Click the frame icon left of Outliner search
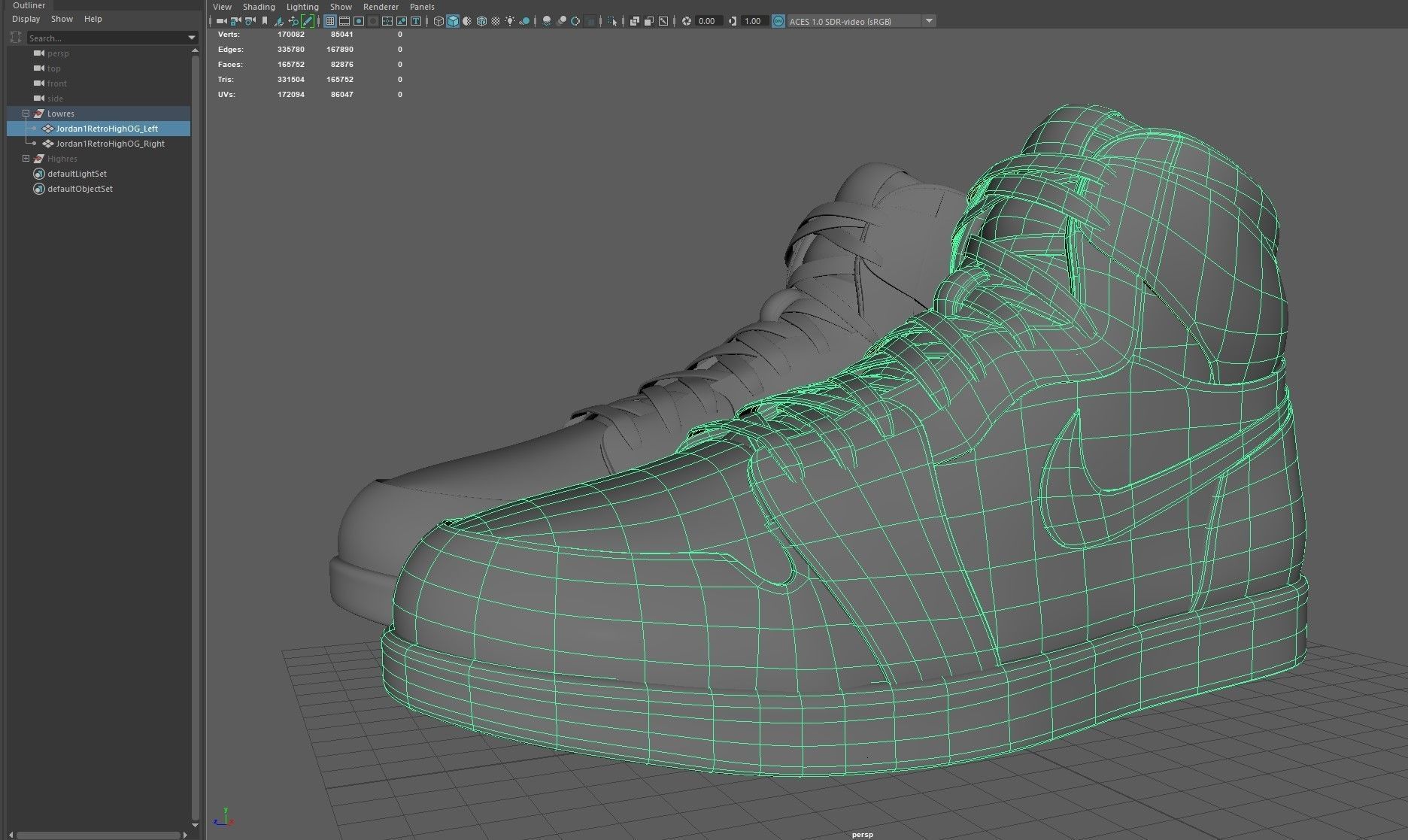1408x840 pixels. click(16, 38)
